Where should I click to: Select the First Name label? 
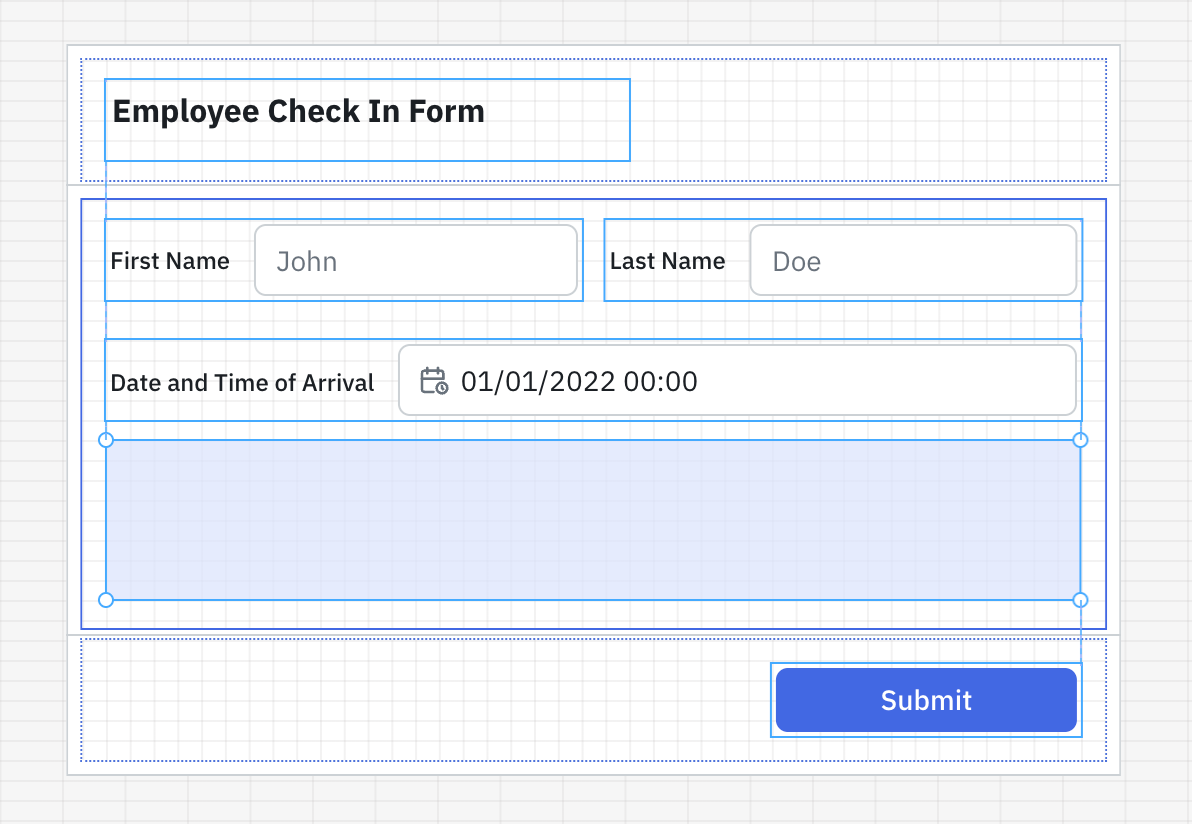[170, 261]
